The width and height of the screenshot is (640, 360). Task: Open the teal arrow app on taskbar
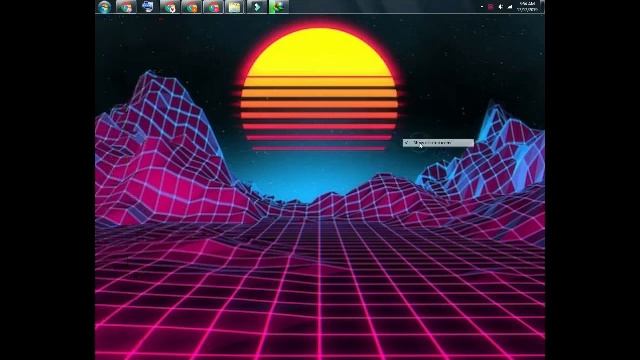pyautogui.click(x=257, y=7)
